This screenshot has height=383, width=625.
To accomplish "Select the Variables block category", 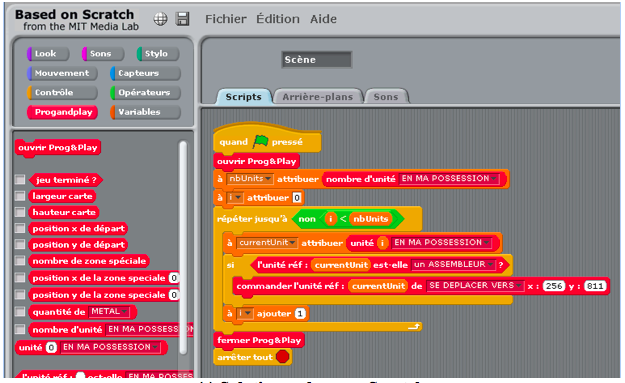I will click(145, 112).
